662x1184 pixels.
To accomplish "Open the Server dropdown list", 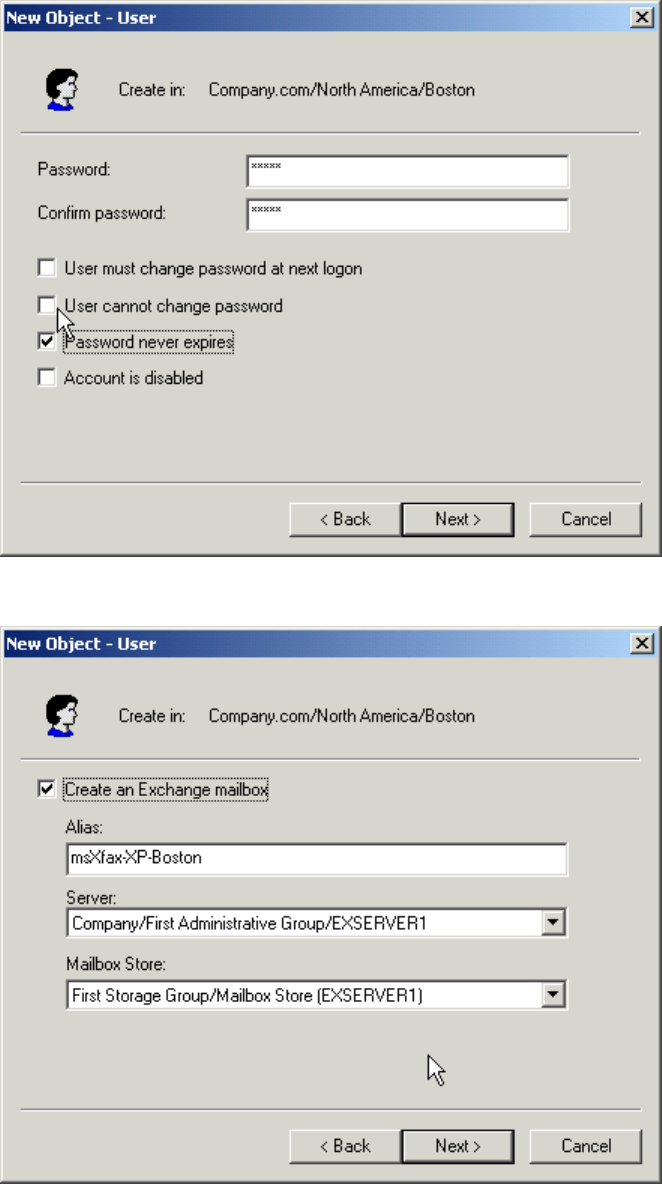I will [x=554, y=923].
